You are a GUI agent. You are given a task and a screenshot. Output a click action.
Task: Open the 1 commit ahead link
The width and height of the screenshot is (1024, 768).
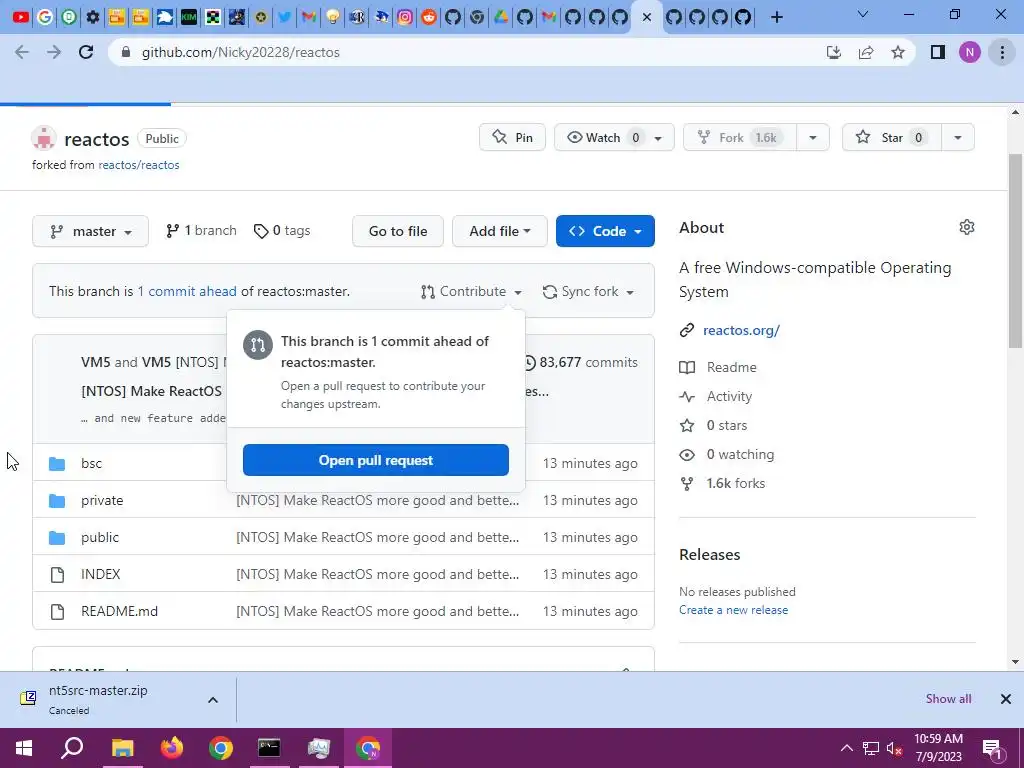(187, 291)
